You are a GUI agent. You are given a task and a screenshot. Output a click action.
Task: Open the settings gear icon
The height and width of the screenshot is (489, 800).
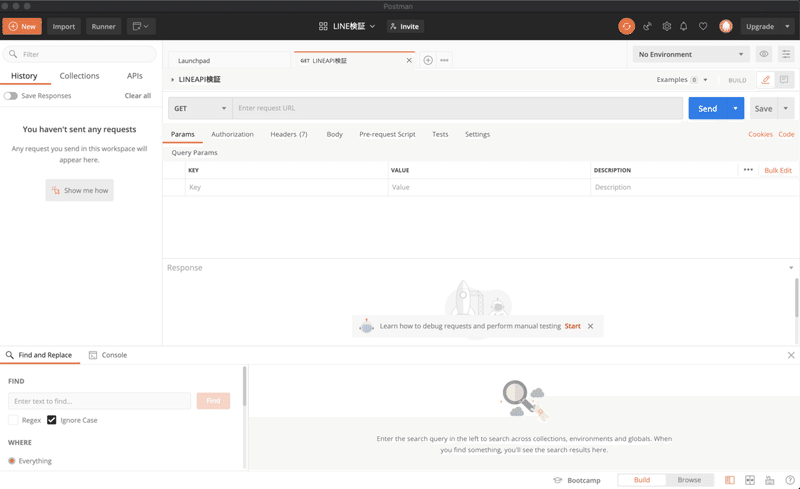[x=666, y=26]
